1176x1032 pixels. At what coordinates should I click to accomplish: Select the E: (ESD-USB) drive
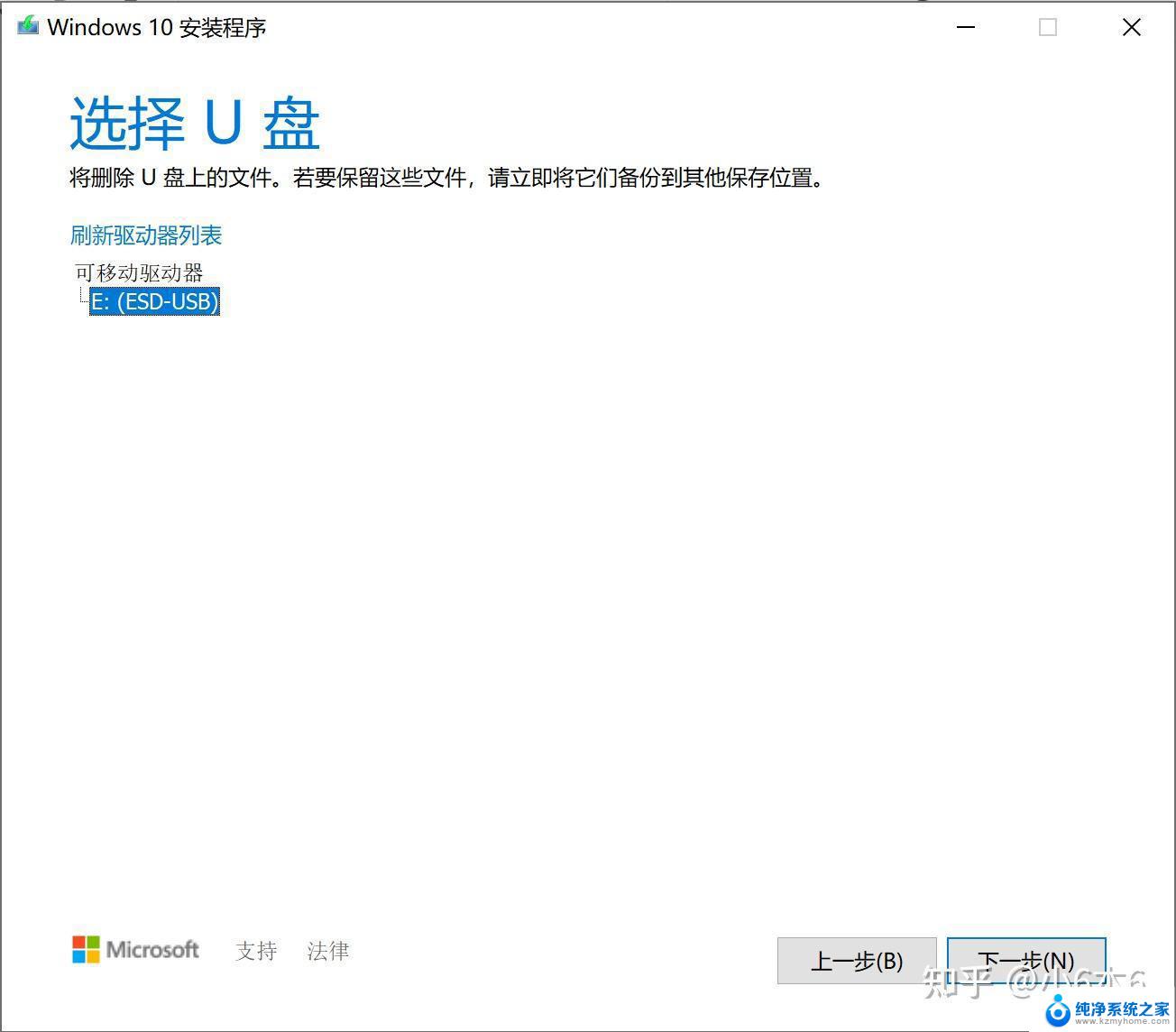tap(155, 301)
